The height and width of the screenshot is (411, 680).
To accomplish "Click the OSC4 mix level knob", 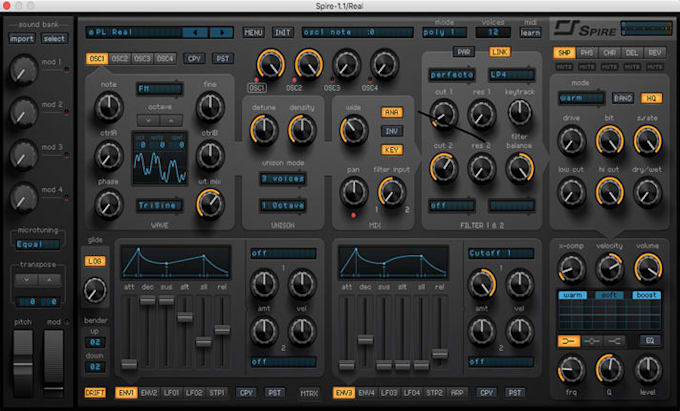I will pyautogui.click(x=384, y=64).
